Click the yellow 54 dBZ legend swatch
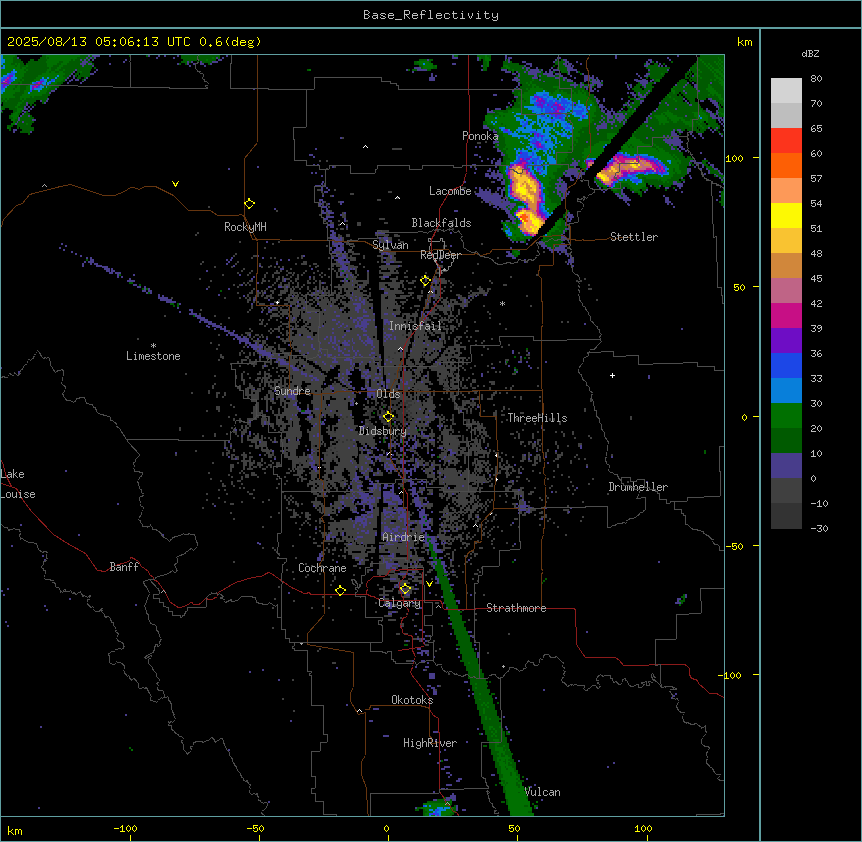The image size is (862, 842). (x=786, y=215)
